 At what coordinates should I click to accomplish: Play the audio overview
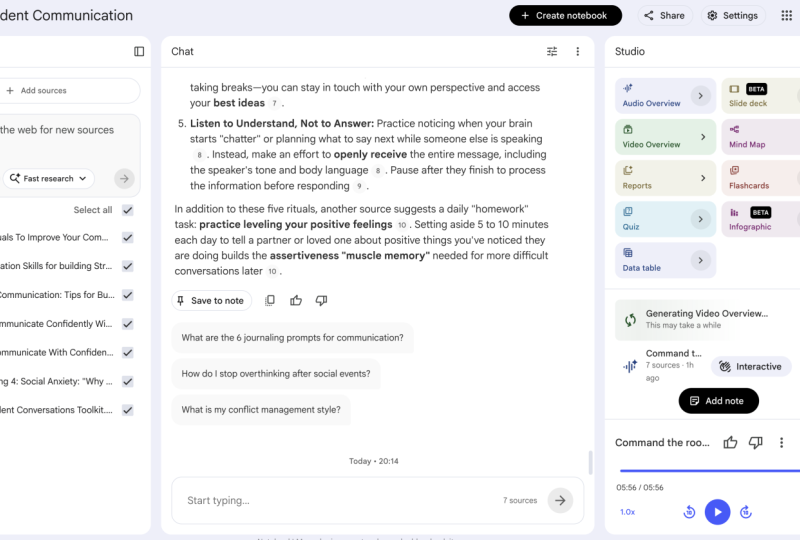pos(717,512)
